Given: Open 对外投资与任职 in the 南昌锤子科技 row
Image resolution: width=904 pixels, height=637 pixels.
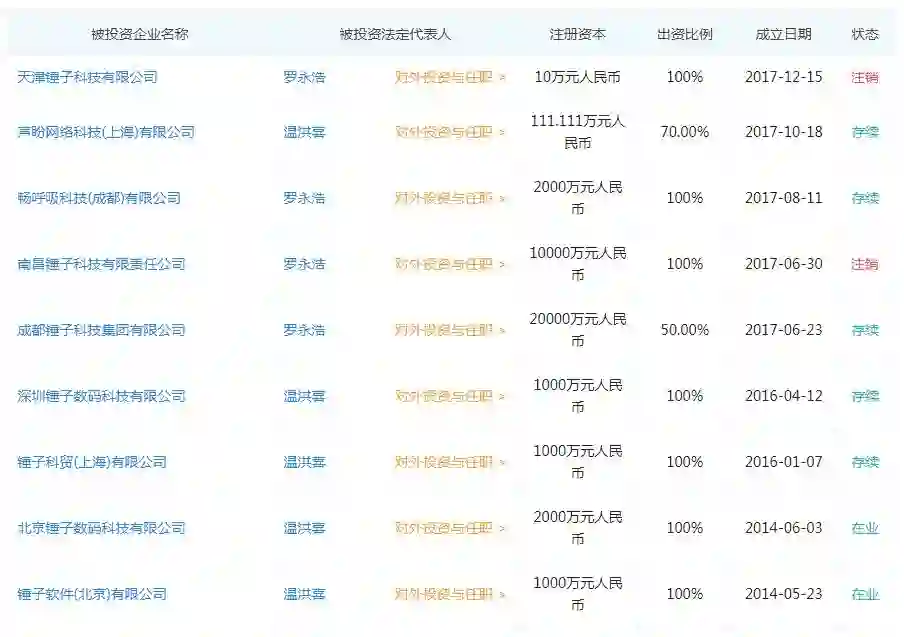Looking at the screenshot, I should coord(450,264).
